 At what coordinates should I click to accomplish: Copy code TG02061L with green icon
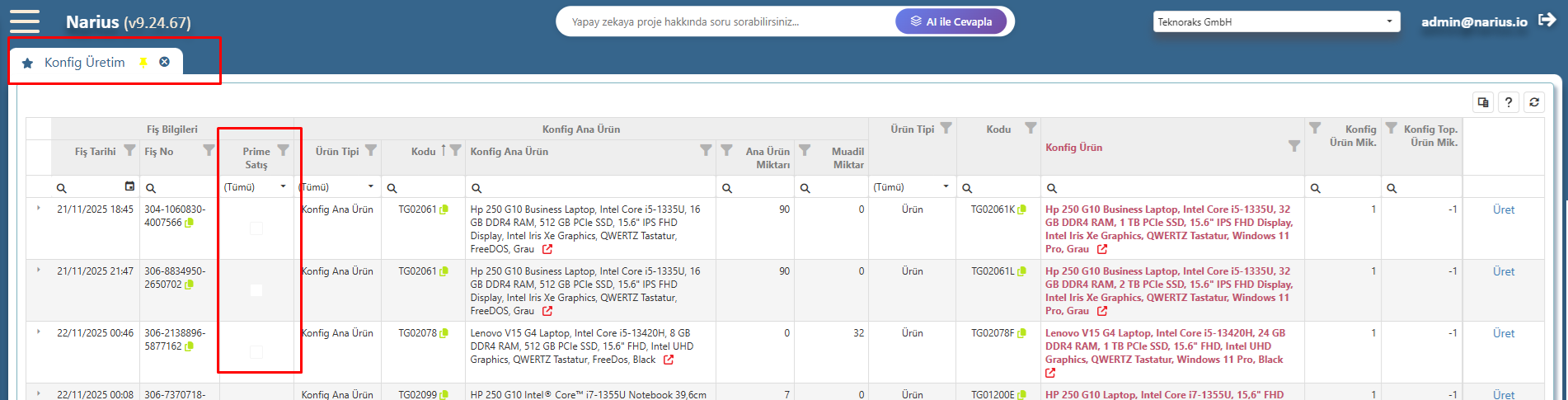click(1022, 271)
